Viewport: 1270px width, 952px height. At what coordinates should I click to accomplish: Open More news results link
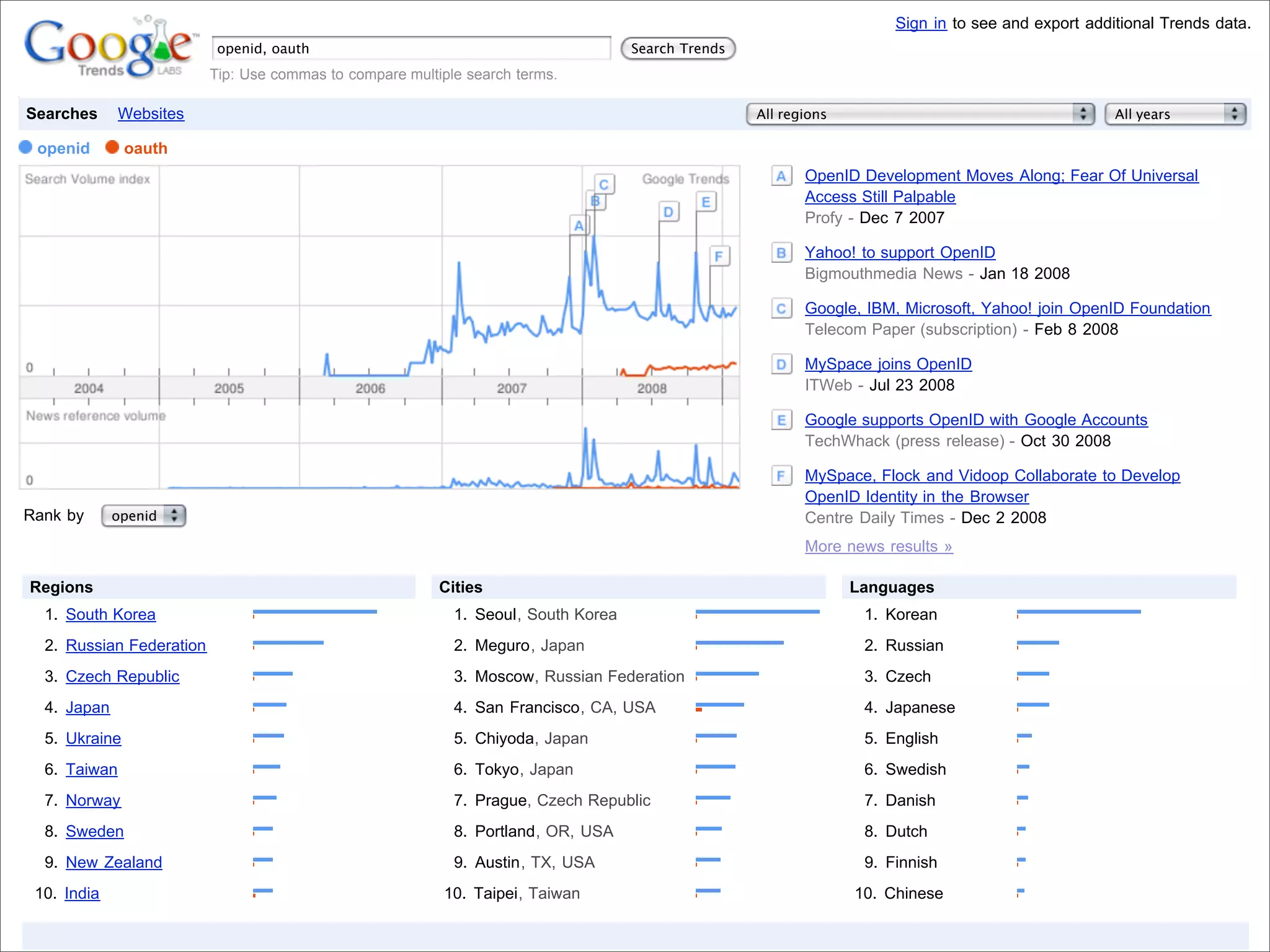pyautogui.click(x=878, y=546)
